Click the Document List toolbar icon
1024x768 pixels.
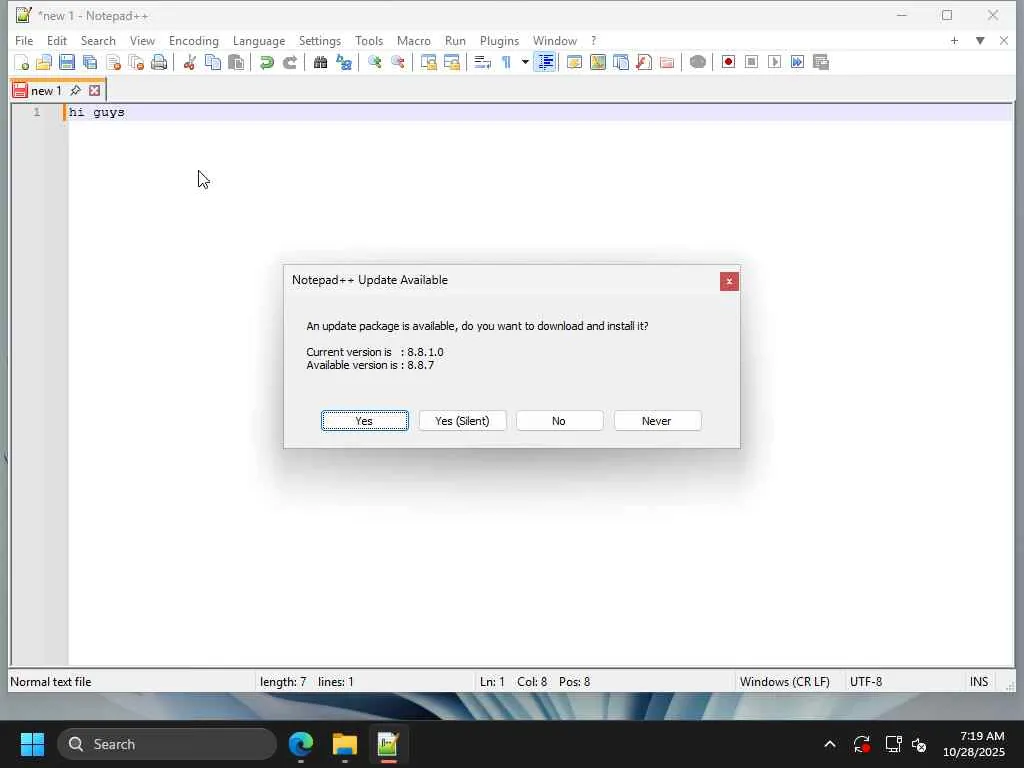620,62
